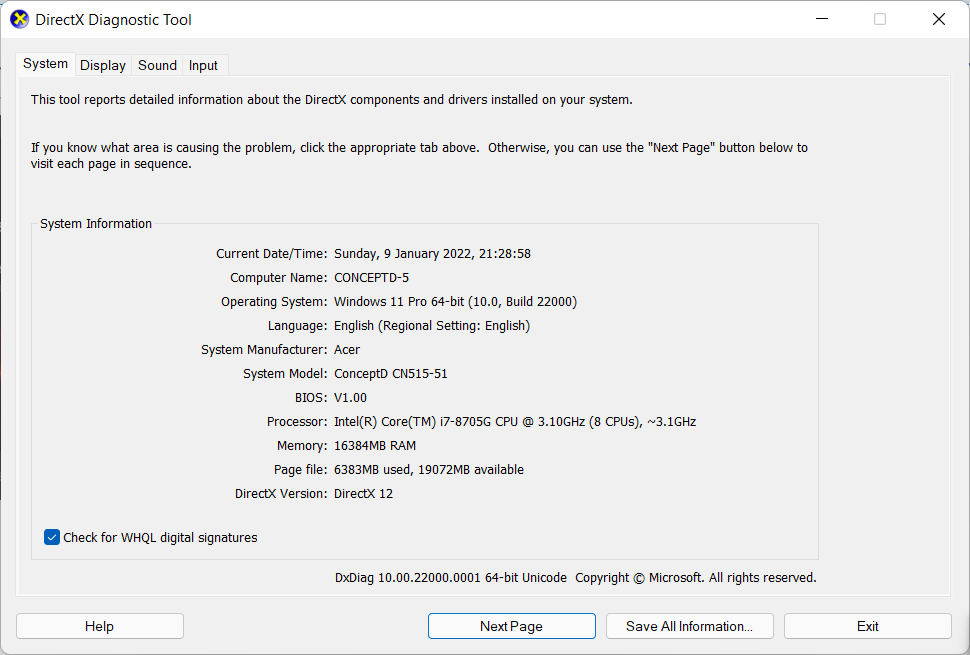Open the Save All Information dialog

tap(689, 625)
